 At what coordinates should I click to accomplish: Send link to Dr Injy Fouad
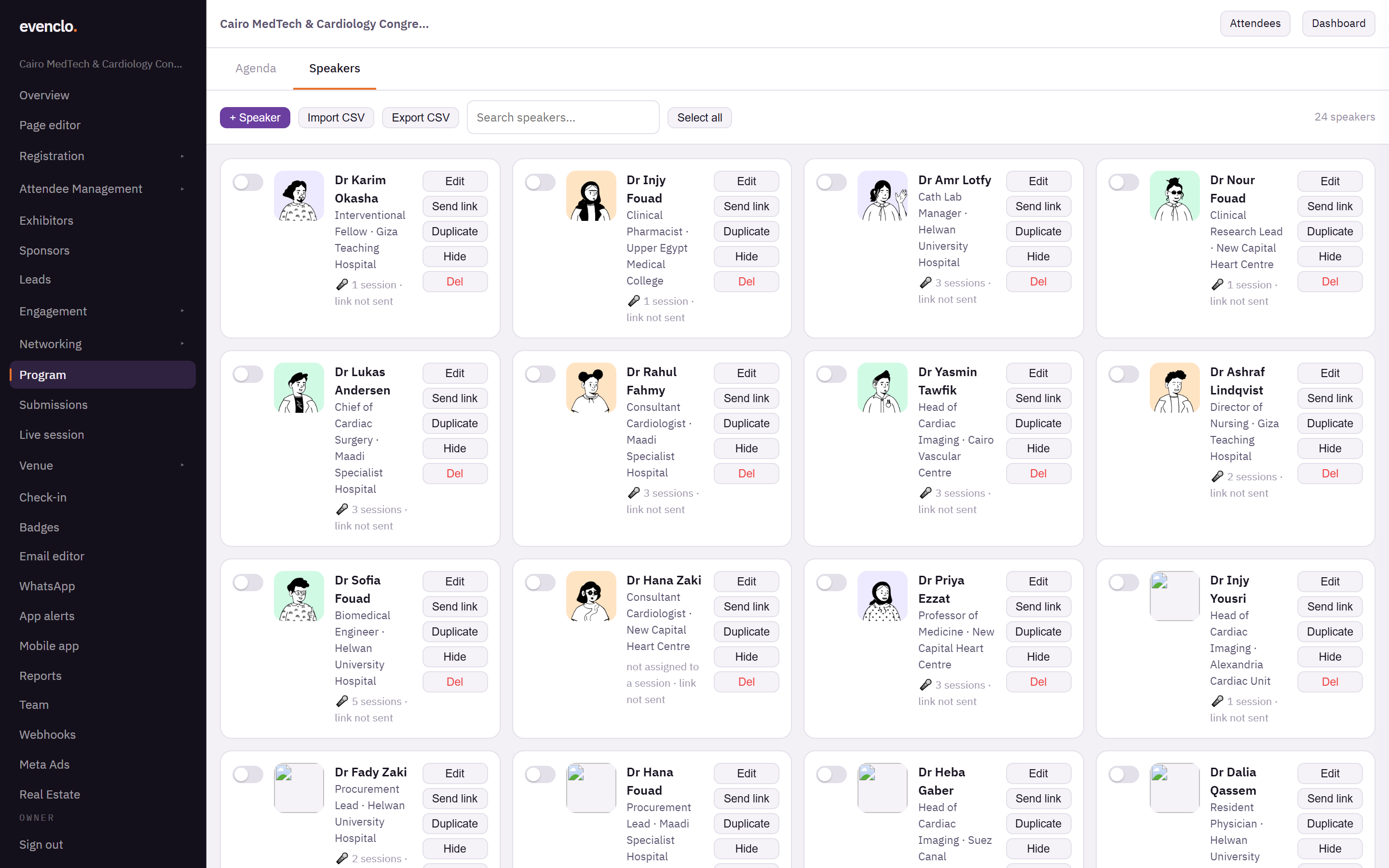pyautogui.click(x=746, y=207)
